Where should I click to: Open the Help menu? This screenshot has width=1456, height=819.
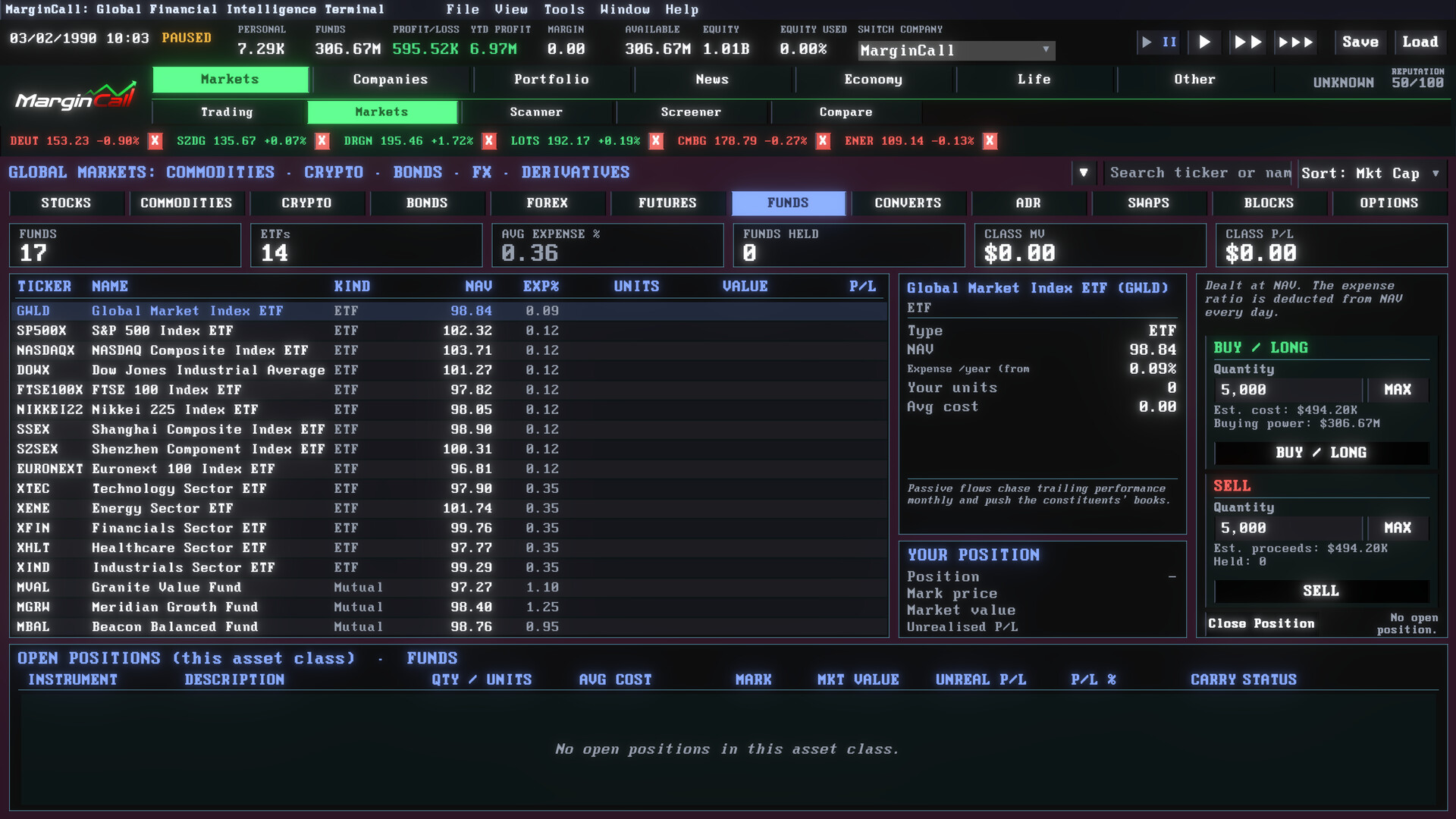(682, 10)
